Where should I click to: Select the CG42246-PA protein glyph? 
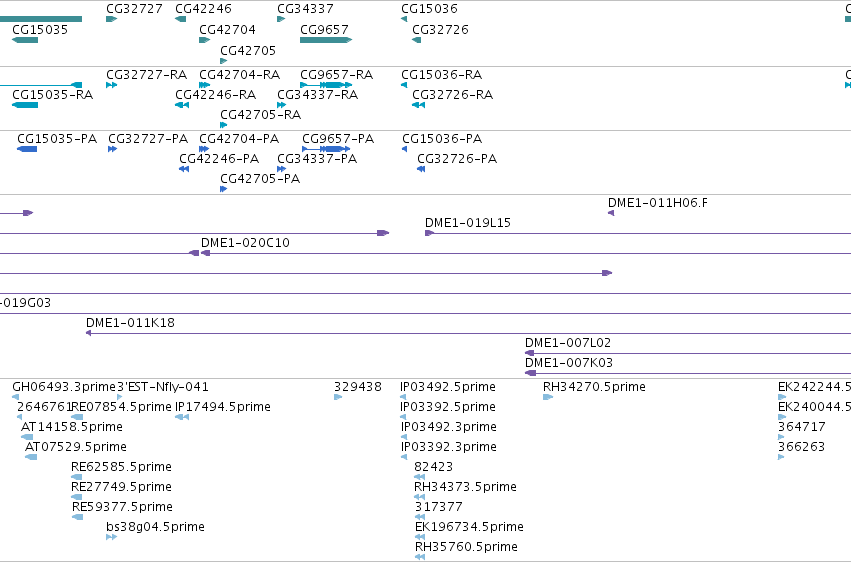[x=184, y=169]
